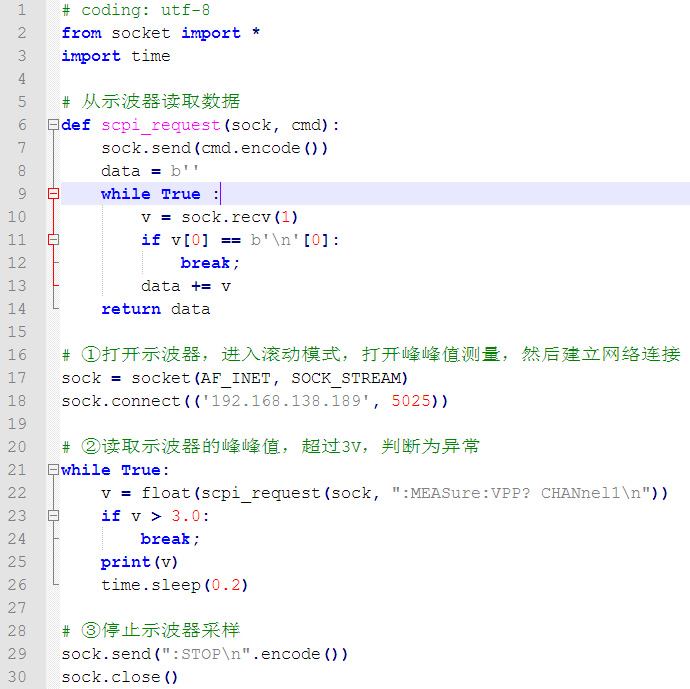This screenshot has width=690, height=689.
Task: Click "data = b''" on line 8
Action: pyautogui.click(x=150, y=171)
